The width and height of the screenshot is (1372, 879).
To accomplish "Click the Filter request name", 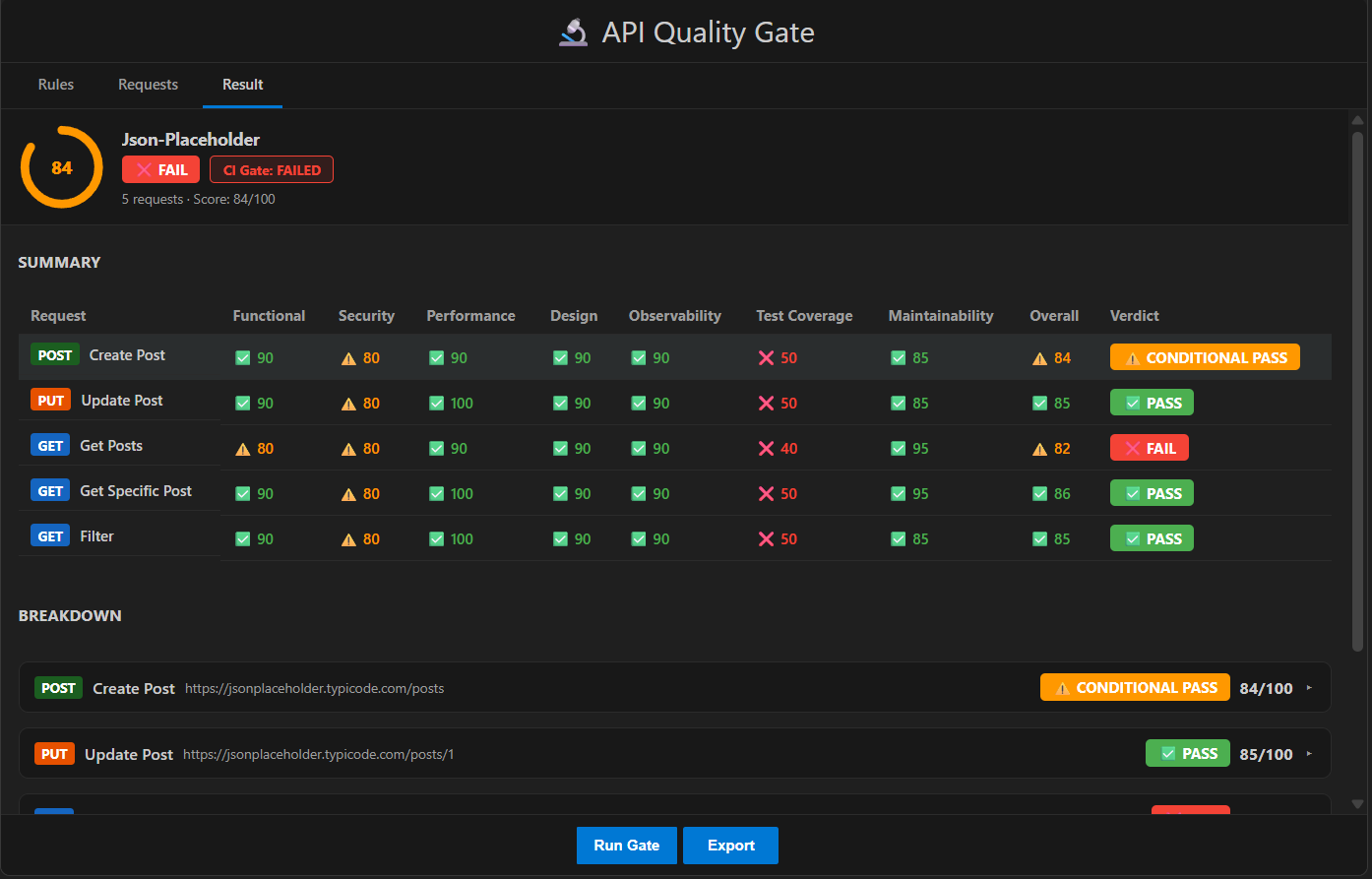I will [x=96, y=536].
